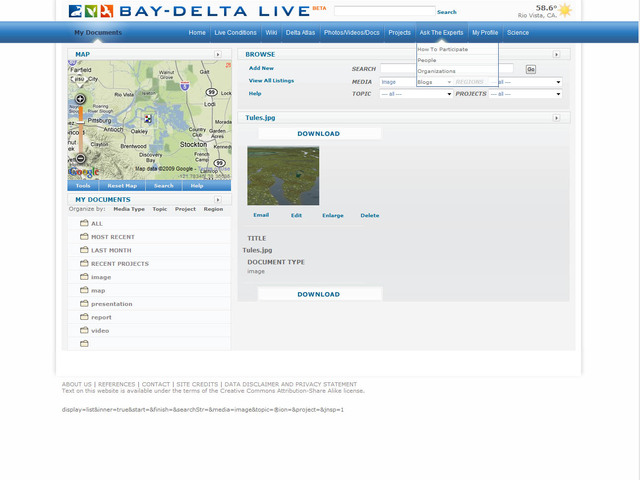Select Blogs submenu entry
The image size is (640, 480).
pyautogui.click(x=424, y=82)
